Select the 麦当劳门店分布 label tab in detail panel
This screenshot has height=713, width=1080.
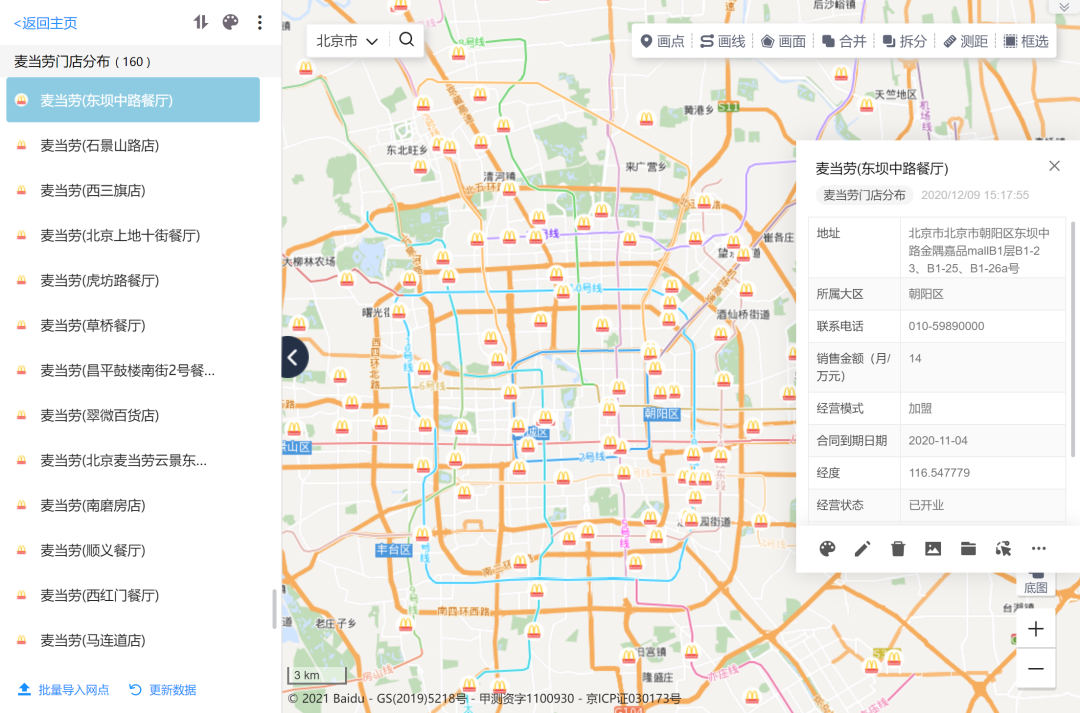coord(866,195)
